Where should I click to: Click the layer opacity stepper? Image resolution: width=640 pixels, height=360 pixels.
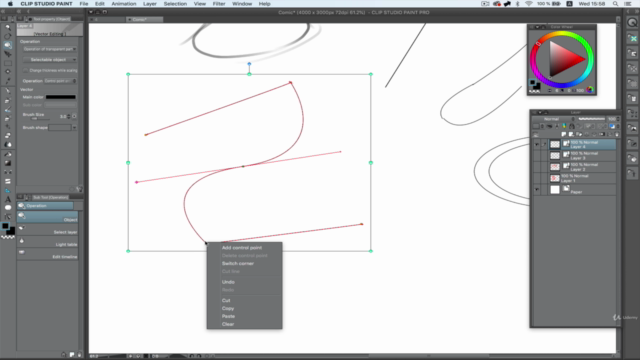click(618, 119)
